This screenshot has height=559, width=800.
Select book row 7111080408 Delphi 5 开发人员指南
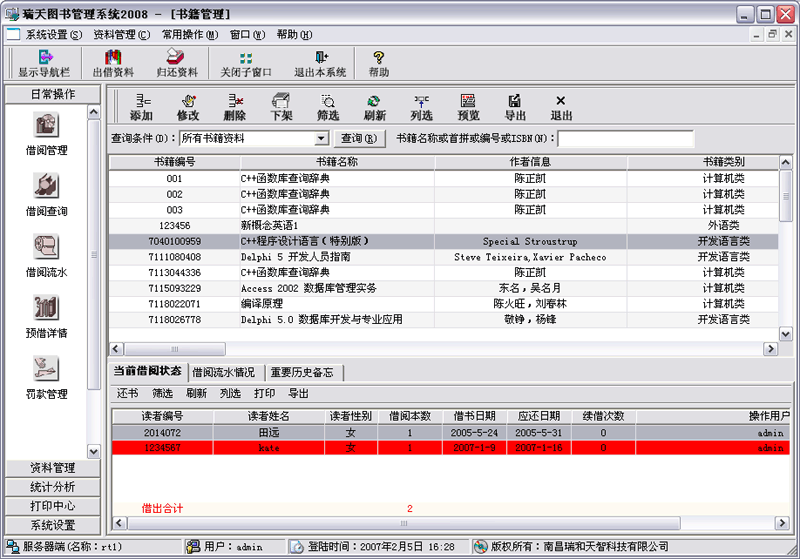pos(444,257)
